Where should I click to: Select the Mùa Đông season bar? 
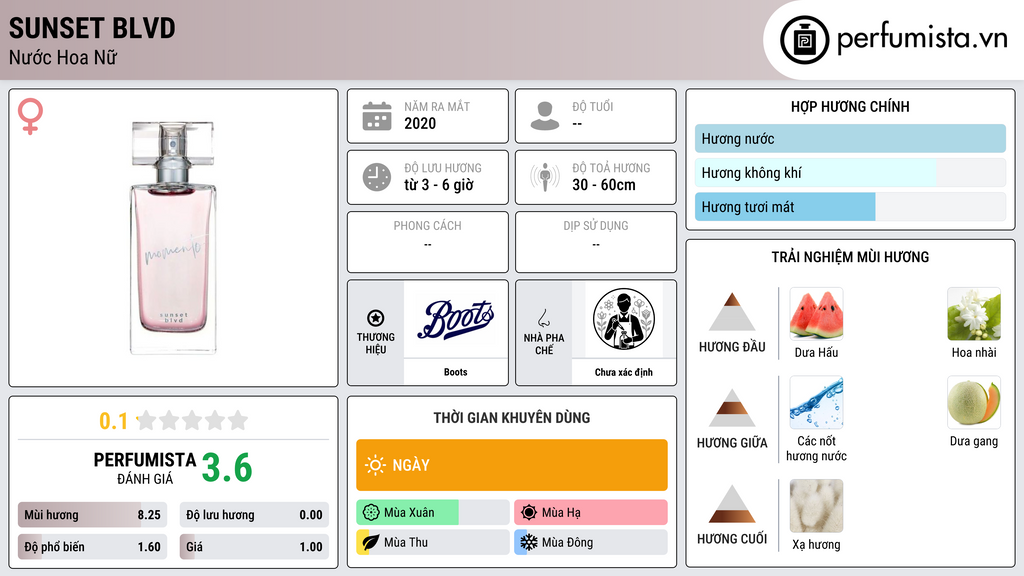pyautogui.click(x=590, y=542)
